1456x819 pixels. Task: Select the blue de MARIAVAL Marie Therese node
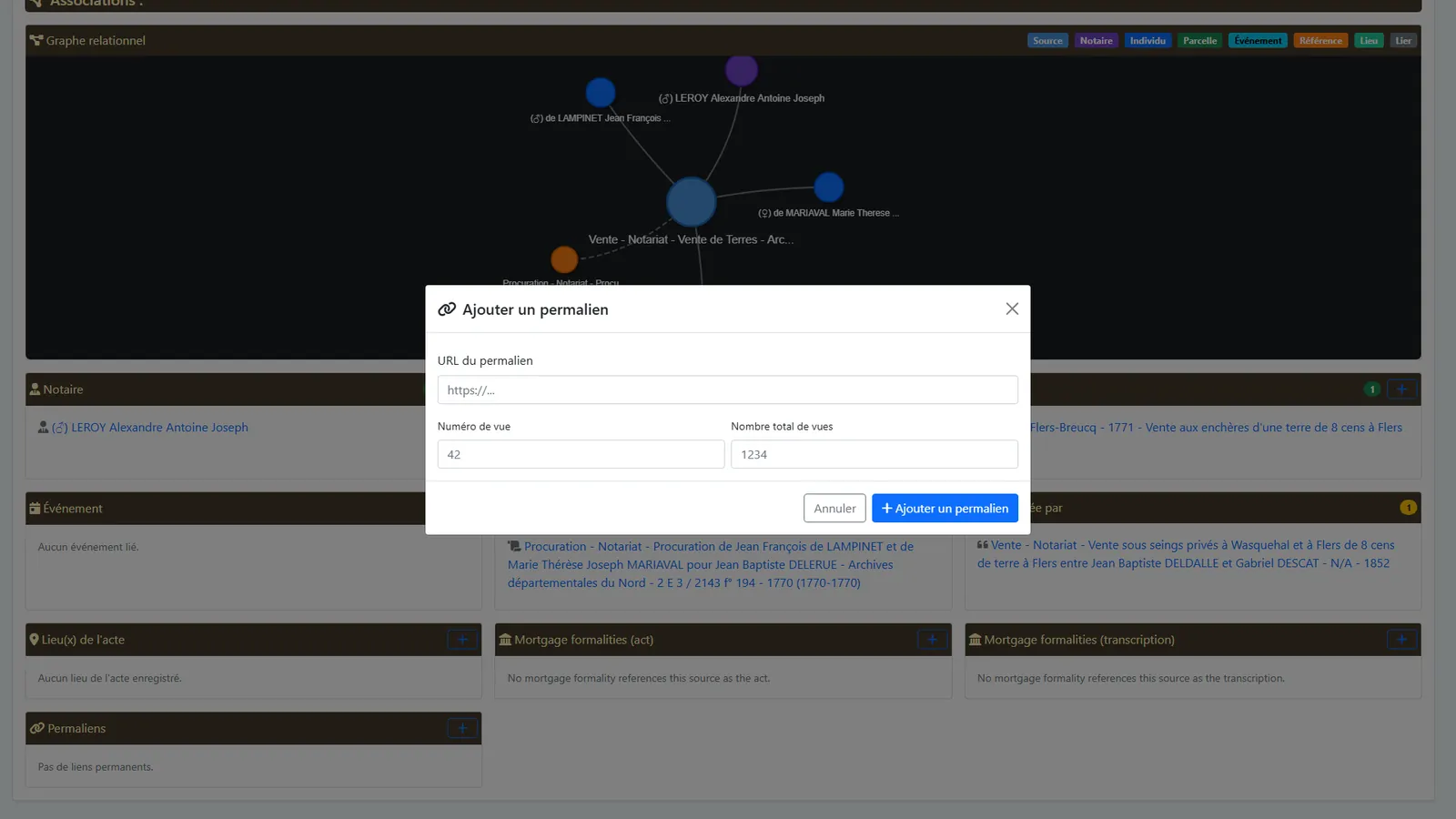point(828,187)
